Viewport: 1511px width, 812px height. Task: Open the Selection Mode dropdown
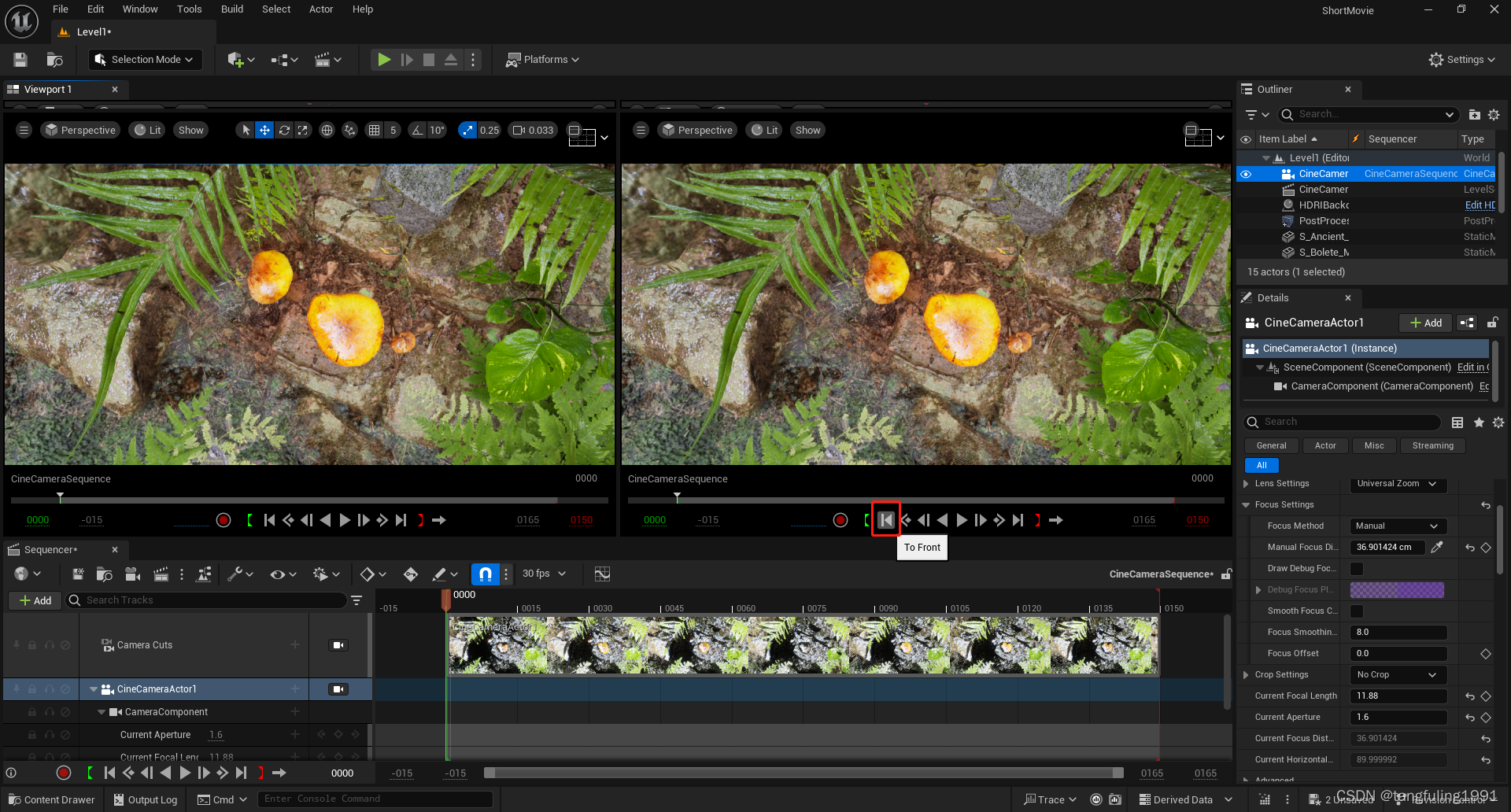(x=145, y=60)
